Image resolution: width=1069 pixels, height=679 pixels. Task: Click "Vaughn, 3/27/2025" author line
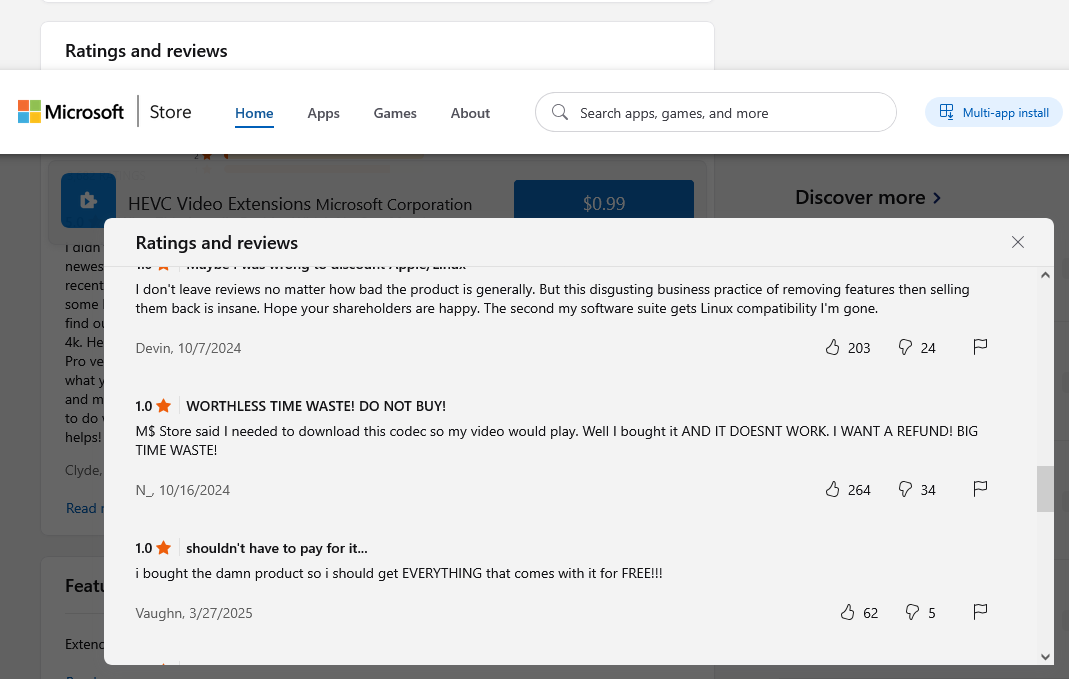[194, 613]
